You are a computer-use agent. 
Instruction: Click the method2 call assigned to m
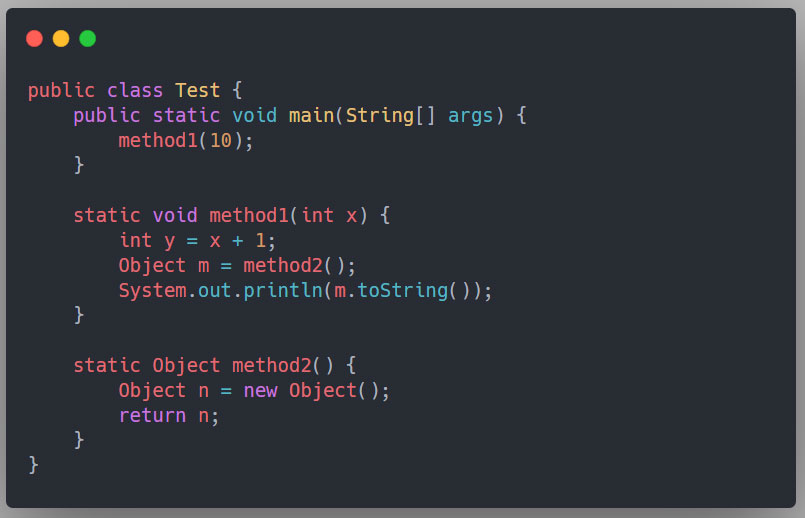(283, 265)
